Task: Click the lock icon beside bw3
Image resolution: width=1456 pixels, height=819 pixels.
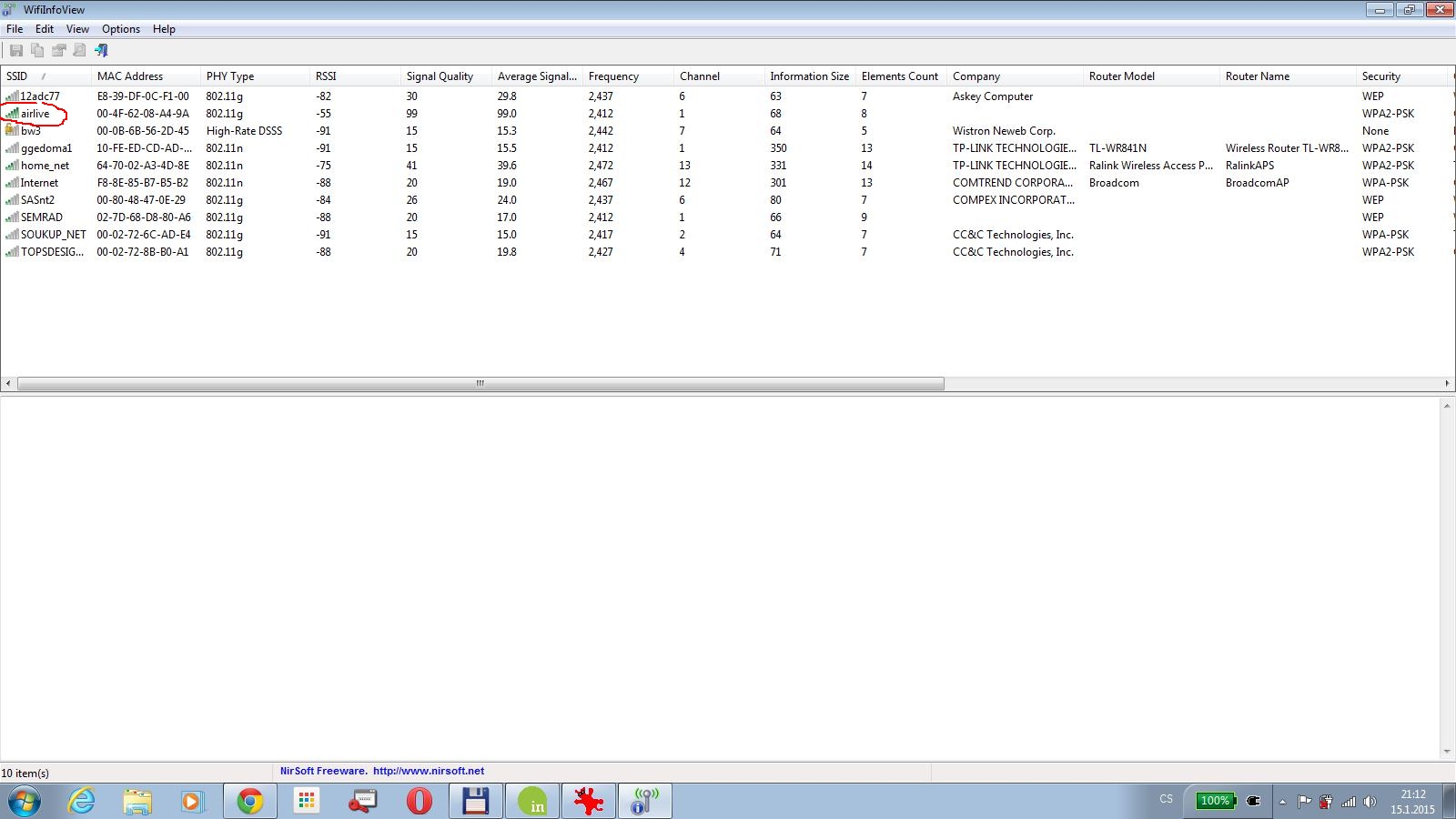Action: click(12, 130)
